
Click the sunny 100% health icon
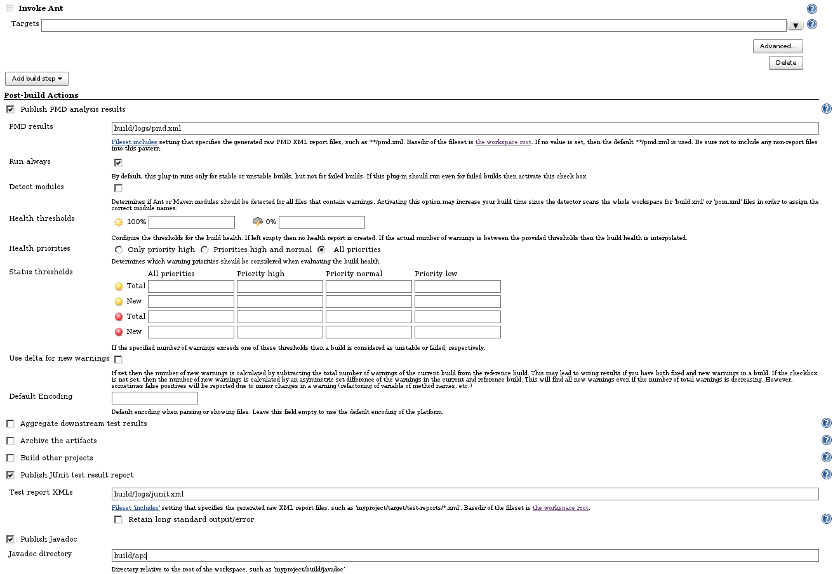tap(118, 222)
